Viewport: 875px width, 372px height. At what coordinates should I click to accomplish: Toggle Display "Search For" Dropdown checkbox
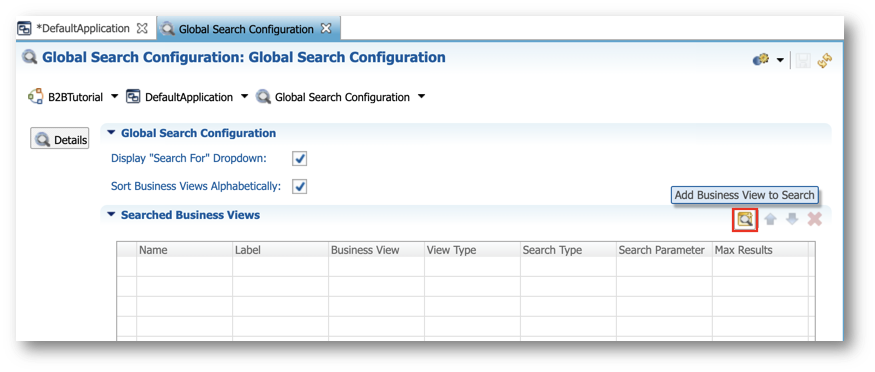(x=300, y=159)
